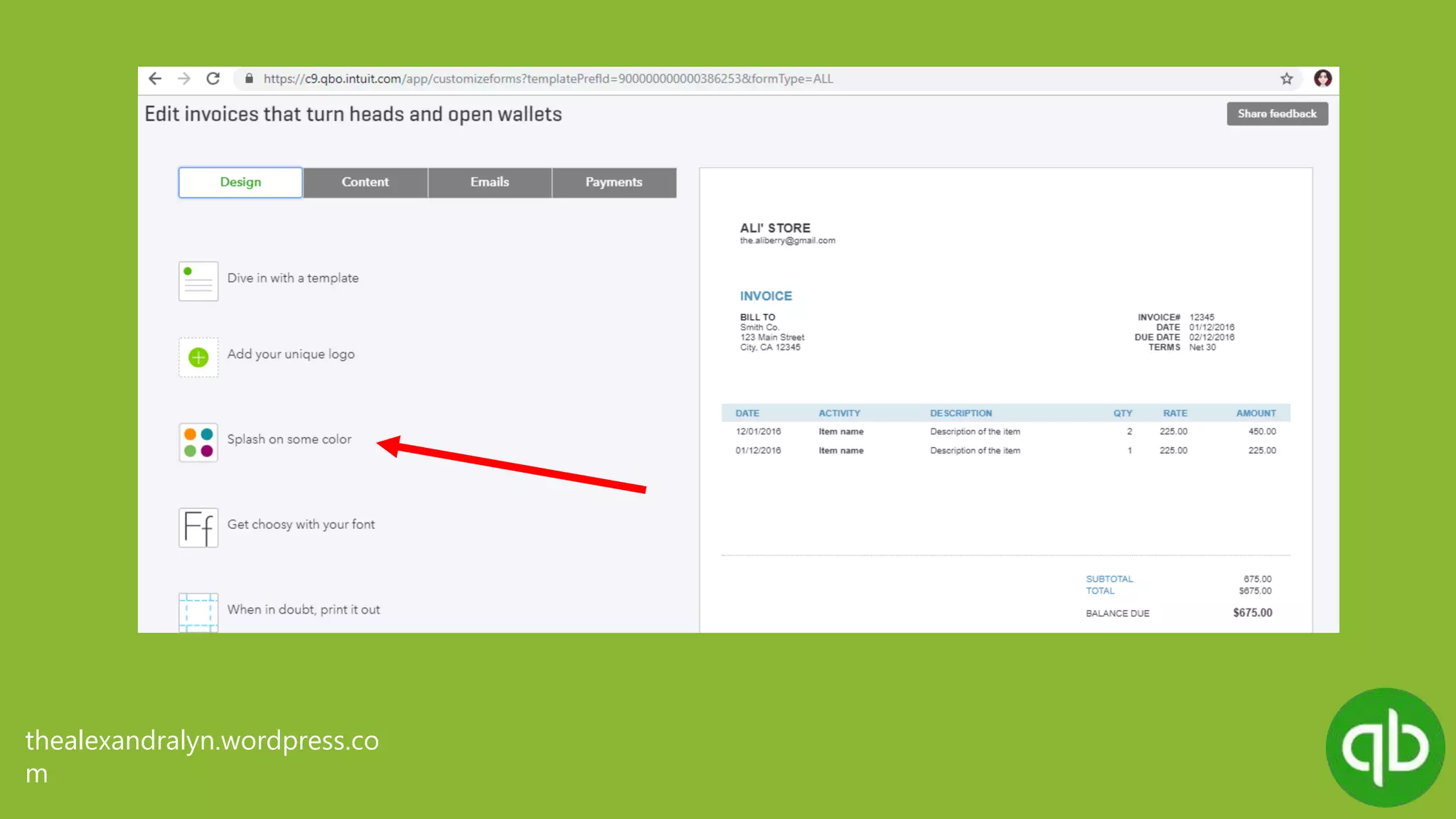This screenshot has height=819, width=1456.
Task: Expand 'Splash on some color' option
Action: point(289,439)
